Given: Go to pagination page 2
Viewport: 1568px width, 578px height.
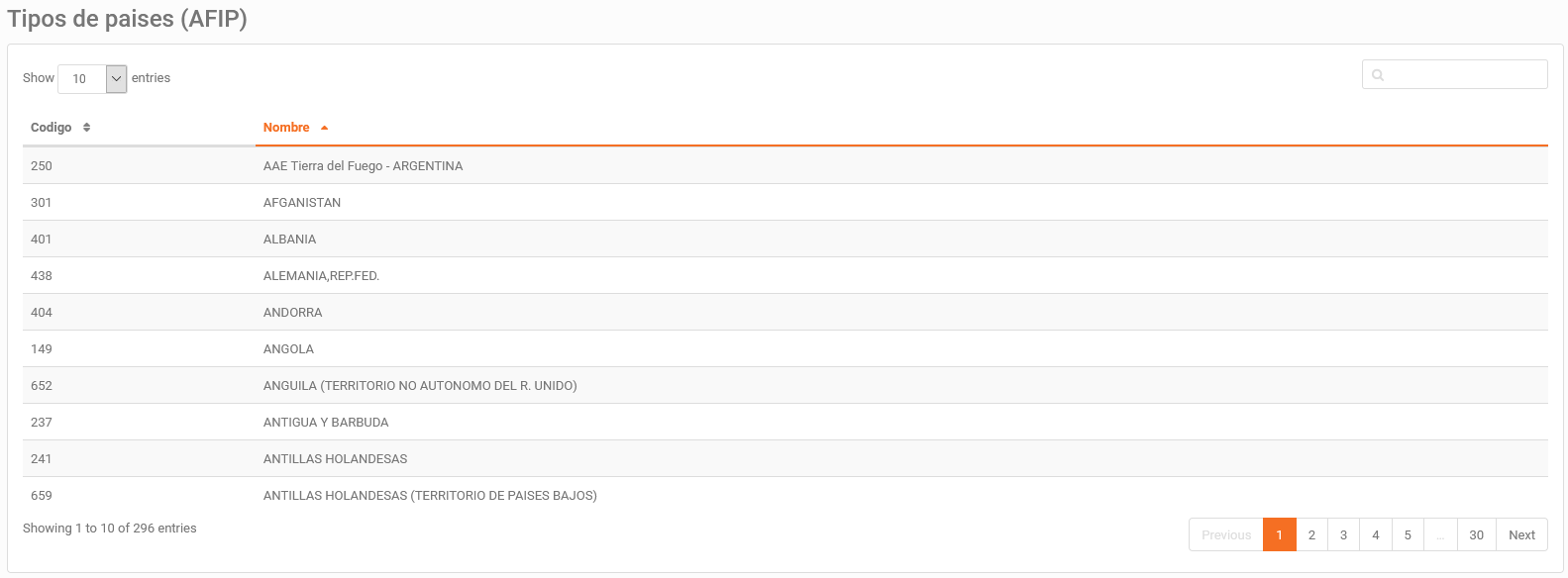Looking at the screenshot, I should coord(1311,534).
